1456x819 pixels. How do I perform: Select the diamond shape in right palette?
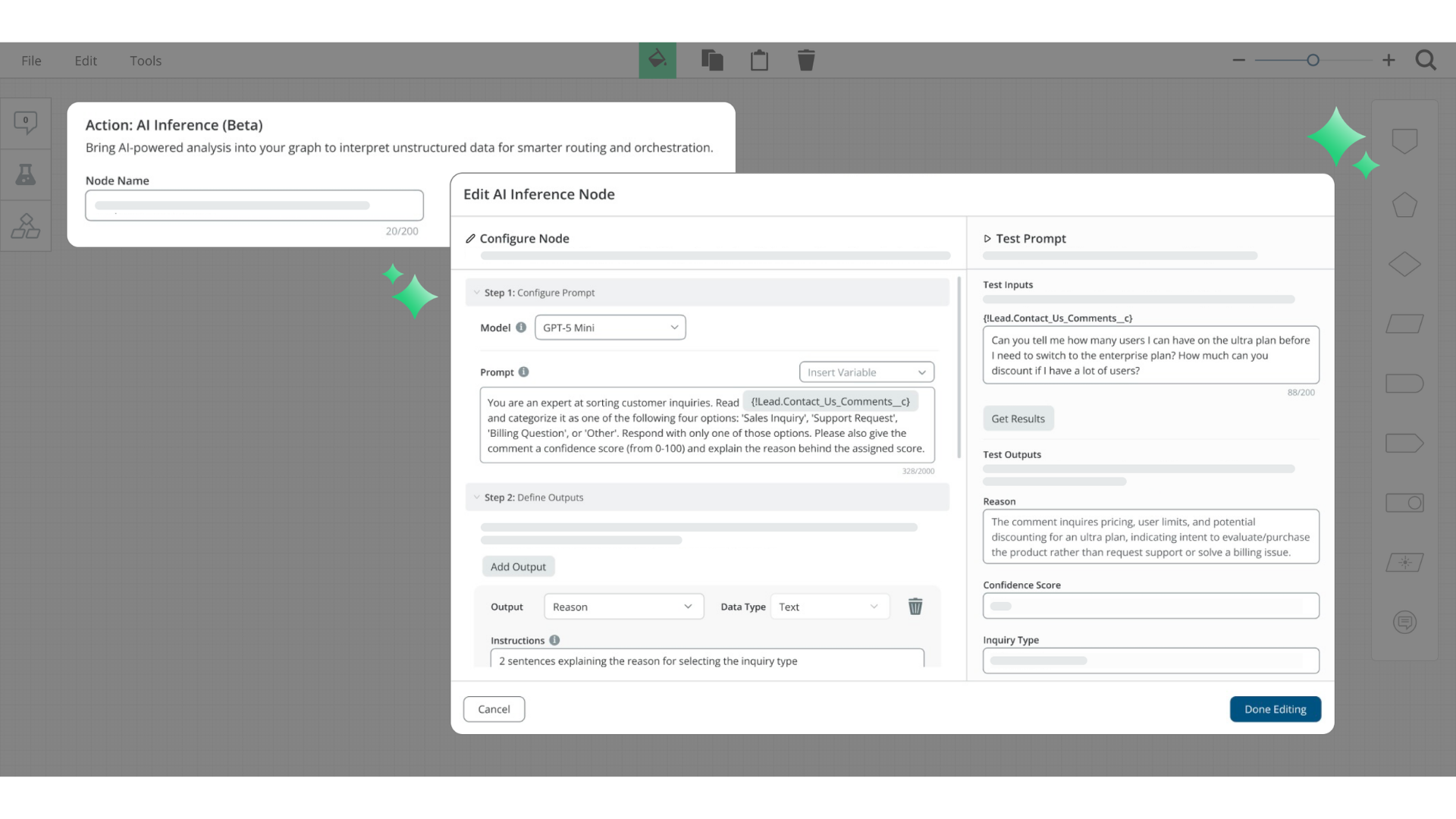click(x=1404, y=264)
